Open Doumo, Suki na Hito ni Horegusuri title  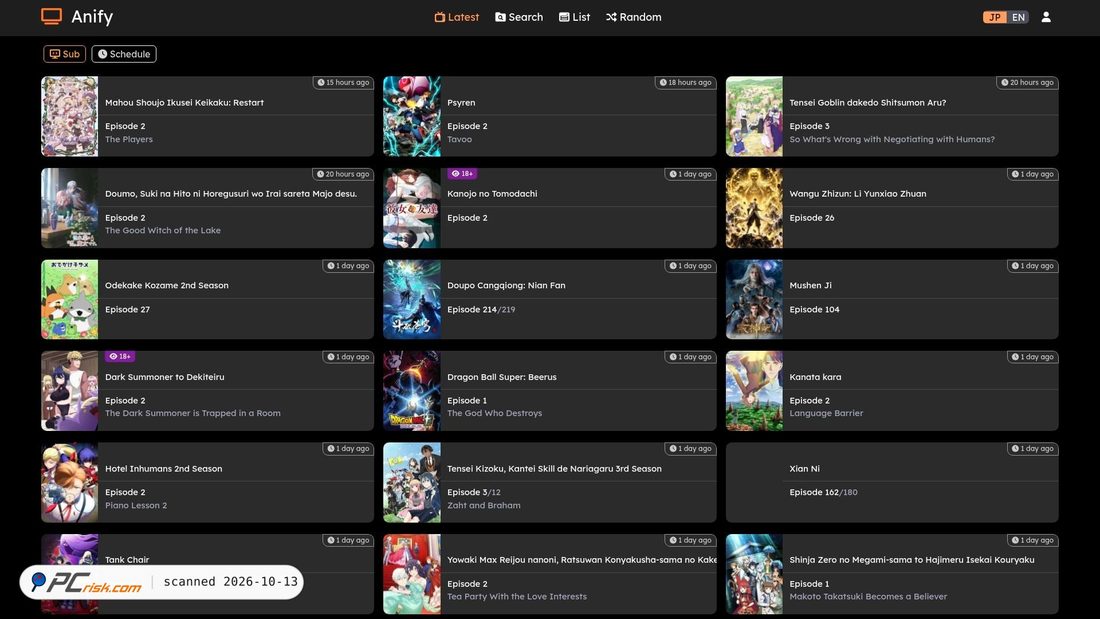tap(231, 194)
